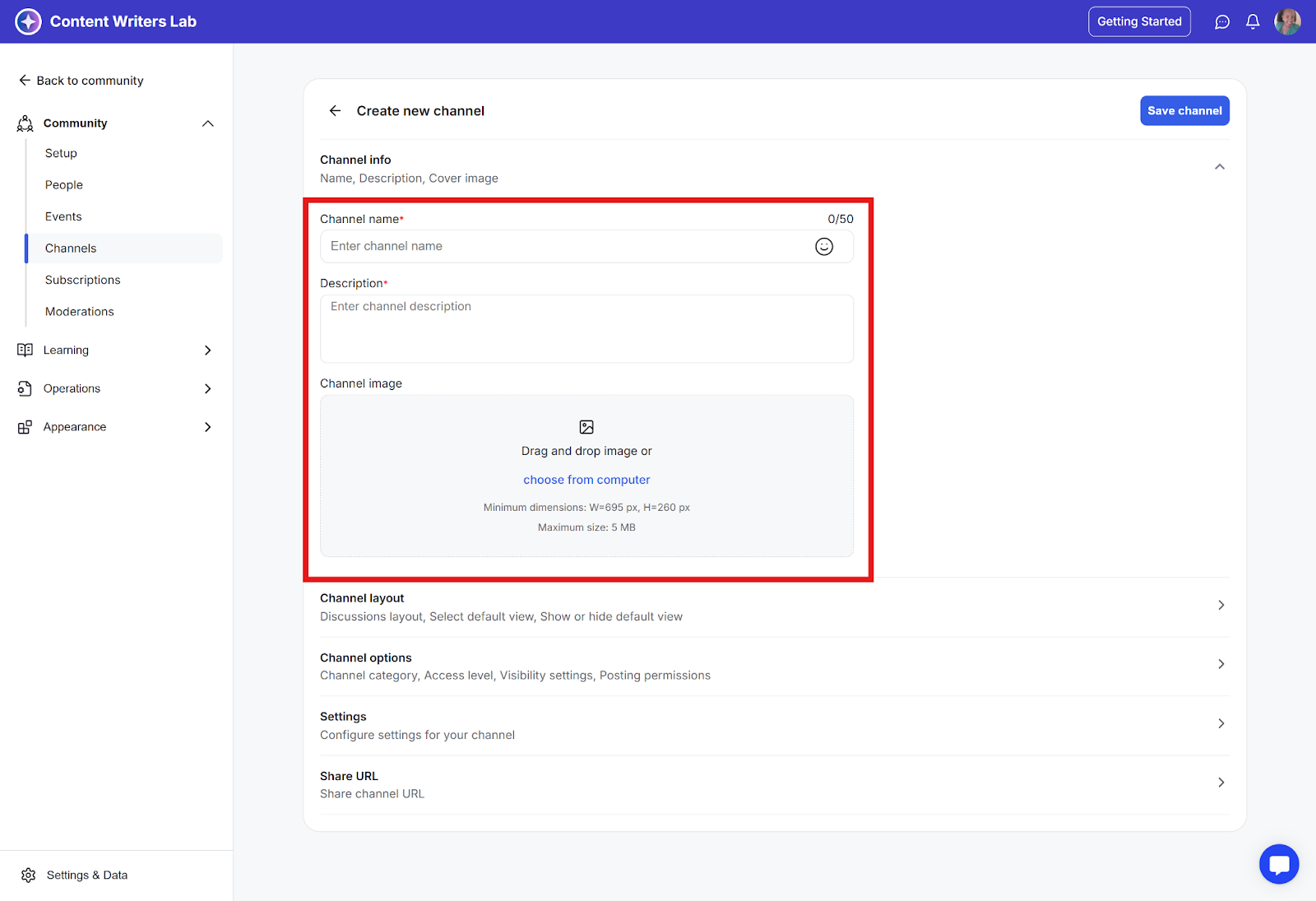The image size is (1316, 901).
Task: Expand the Channel options section
Action: pos(1221,665)
